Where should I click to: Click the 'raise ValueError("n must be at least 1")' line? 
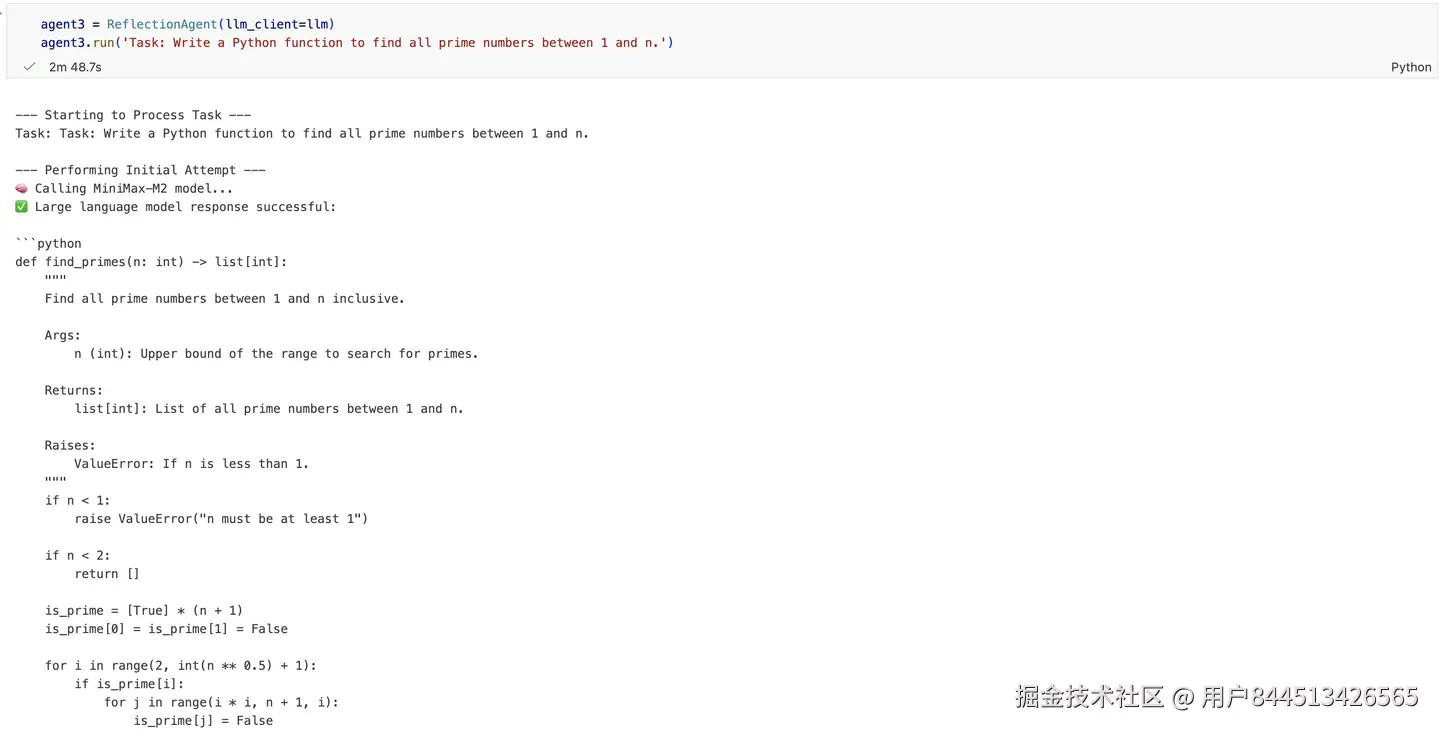point(221,518)
